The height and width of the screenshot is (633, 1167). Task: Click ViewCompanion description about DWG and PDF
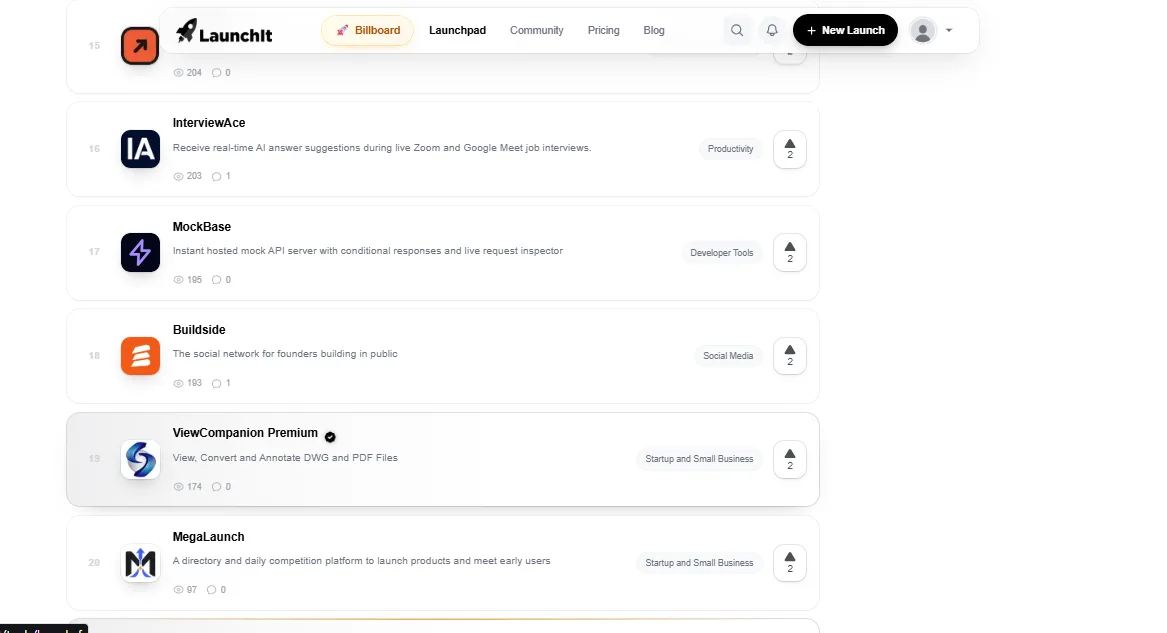pos(285,458)
